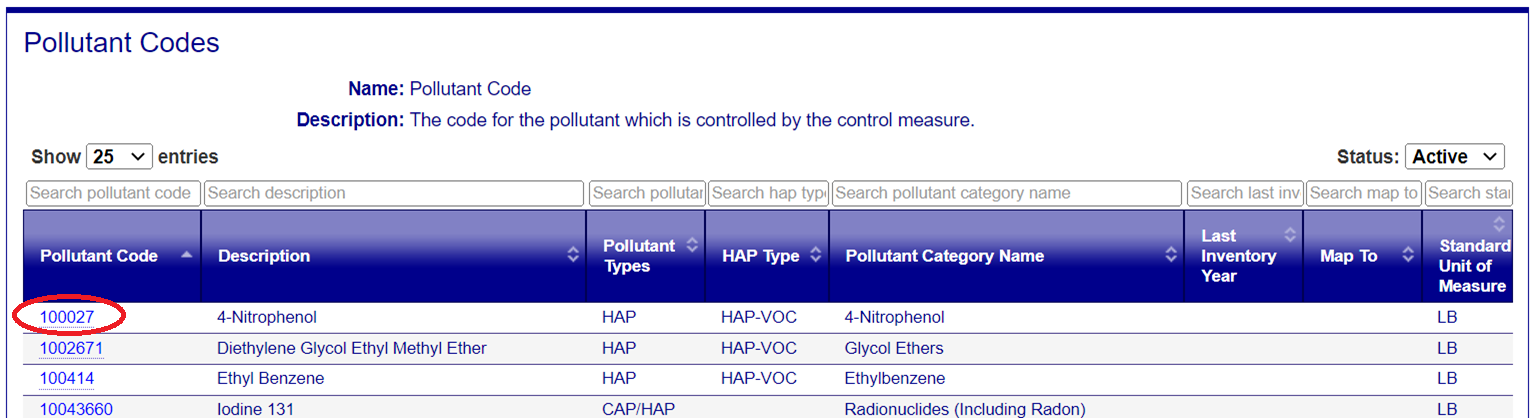Sort by Pollutant Code column arrow
1537x418 pixels.
[186, 256]
